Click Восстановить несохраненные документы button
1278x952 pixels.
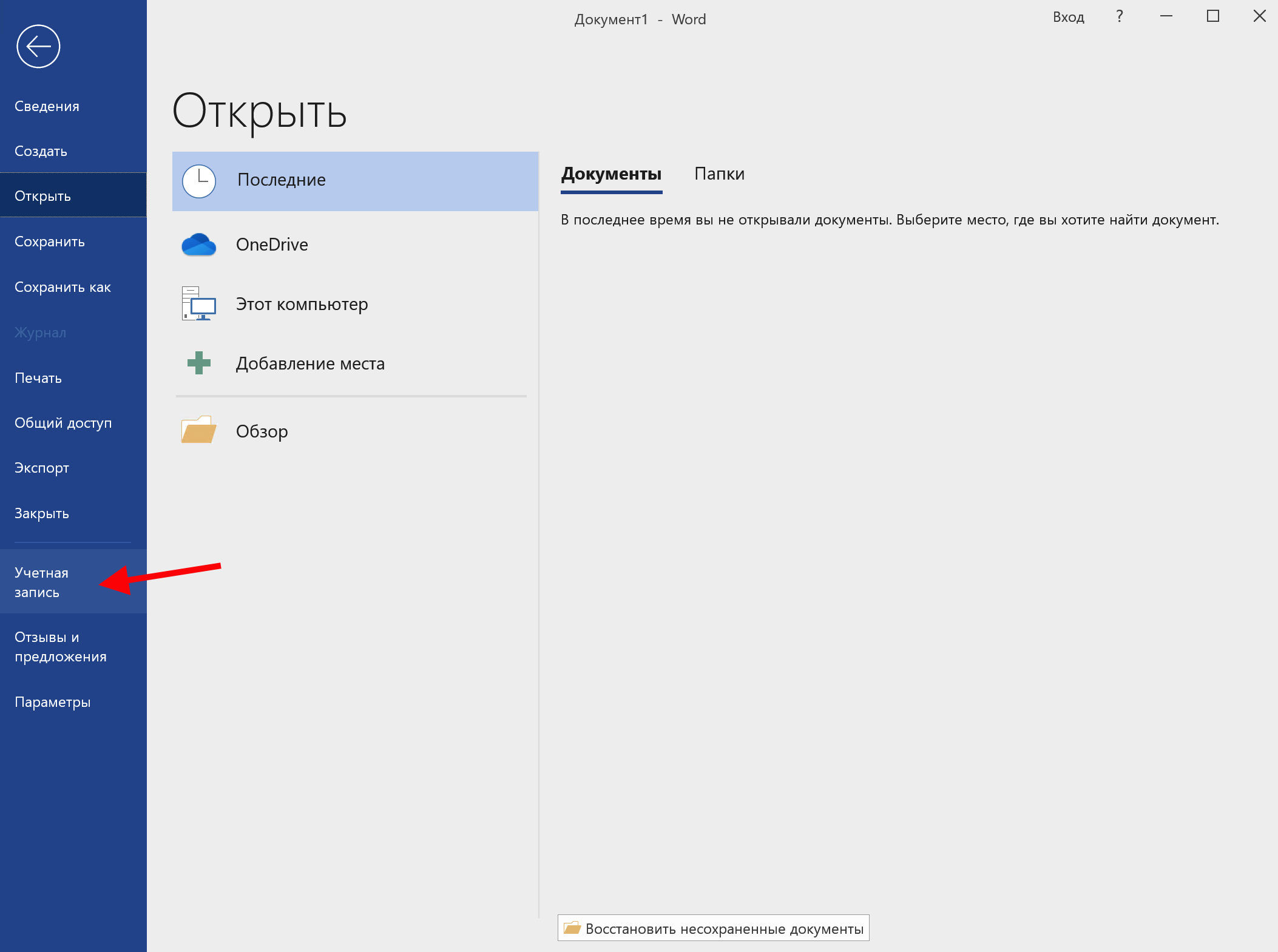click(x=713, y=928)
